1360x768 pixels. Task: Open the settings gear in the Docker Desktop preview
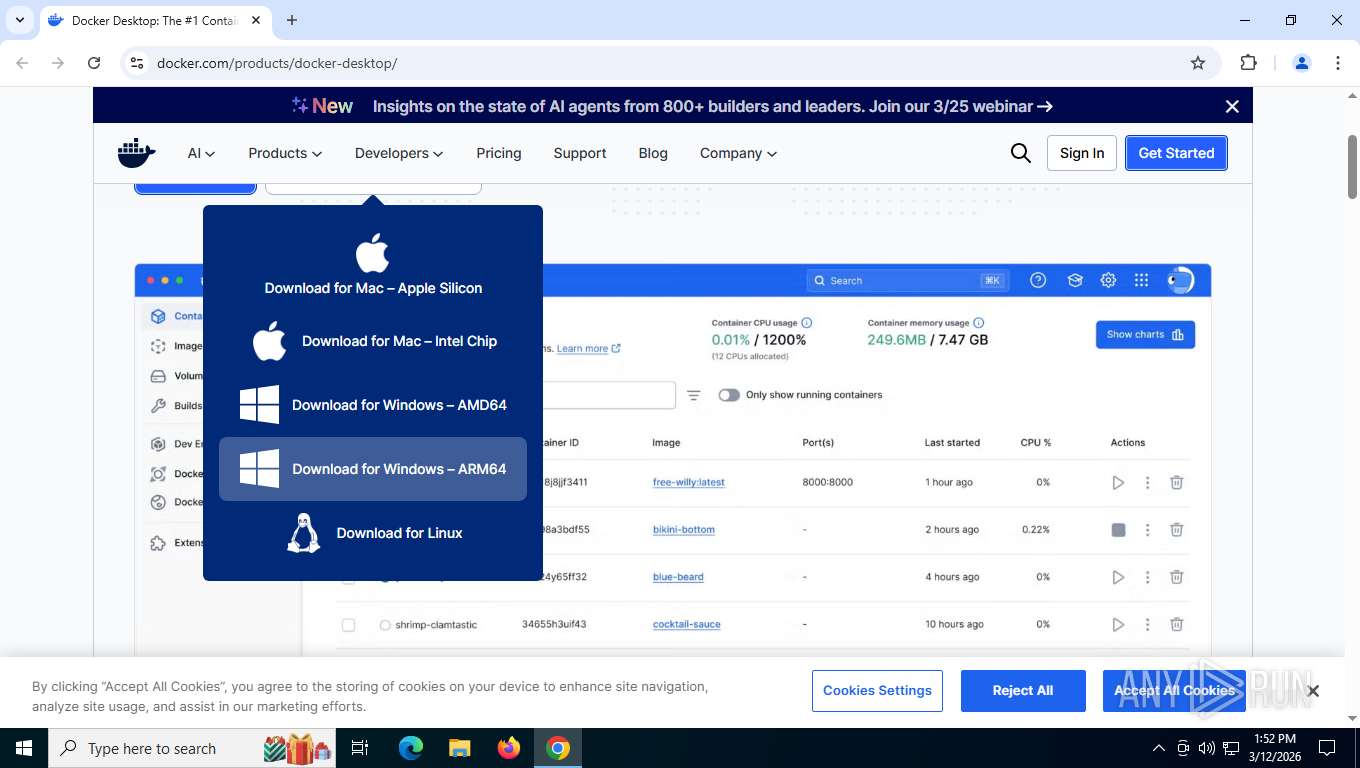[1108, 280]
